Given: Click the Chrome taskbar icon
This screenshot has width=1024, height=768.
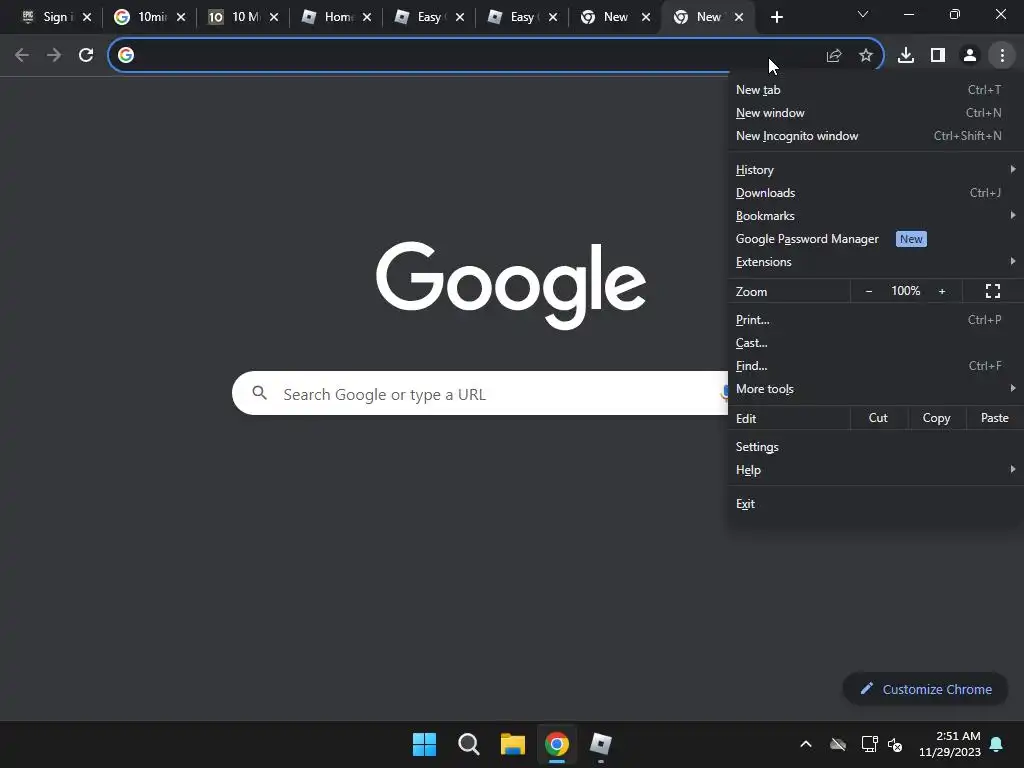Looking at the screenshot, I should [x=557, y=744].
